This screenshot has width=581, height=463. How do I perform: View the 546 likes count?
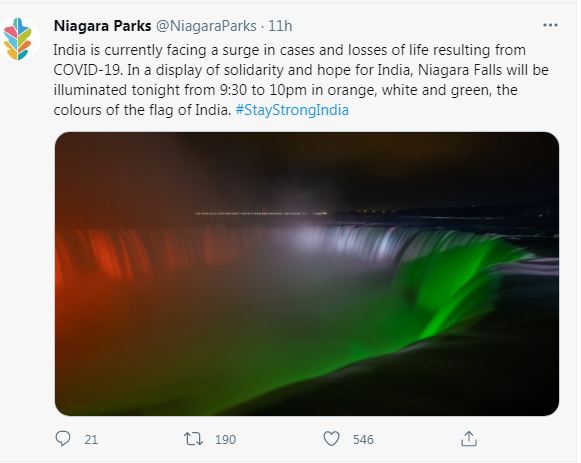363,440
